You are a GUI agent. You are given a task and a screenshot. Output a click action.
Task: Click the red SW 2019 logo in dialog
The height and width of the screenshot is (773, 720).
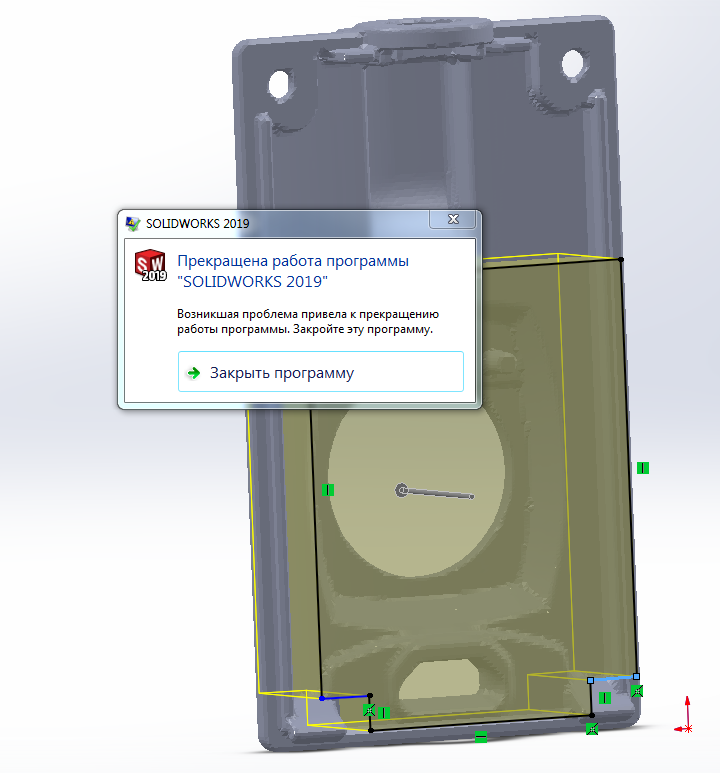150,265
